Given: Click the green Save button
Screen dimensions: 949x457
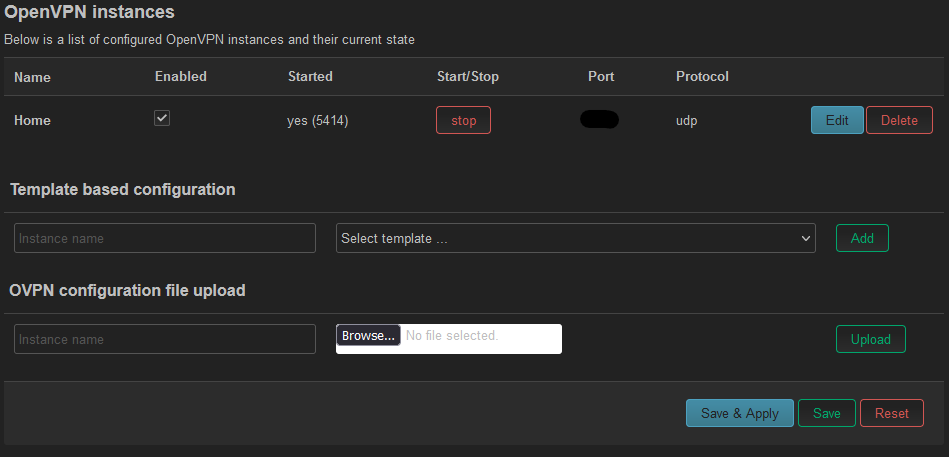Looking at the screenshot, I should (827, 413).
